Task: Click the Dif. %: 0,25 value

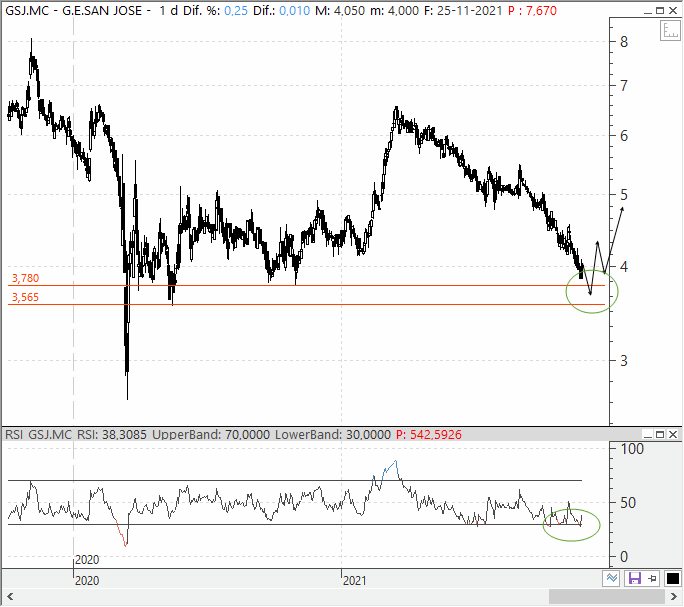Action: (x=215, y=10)
